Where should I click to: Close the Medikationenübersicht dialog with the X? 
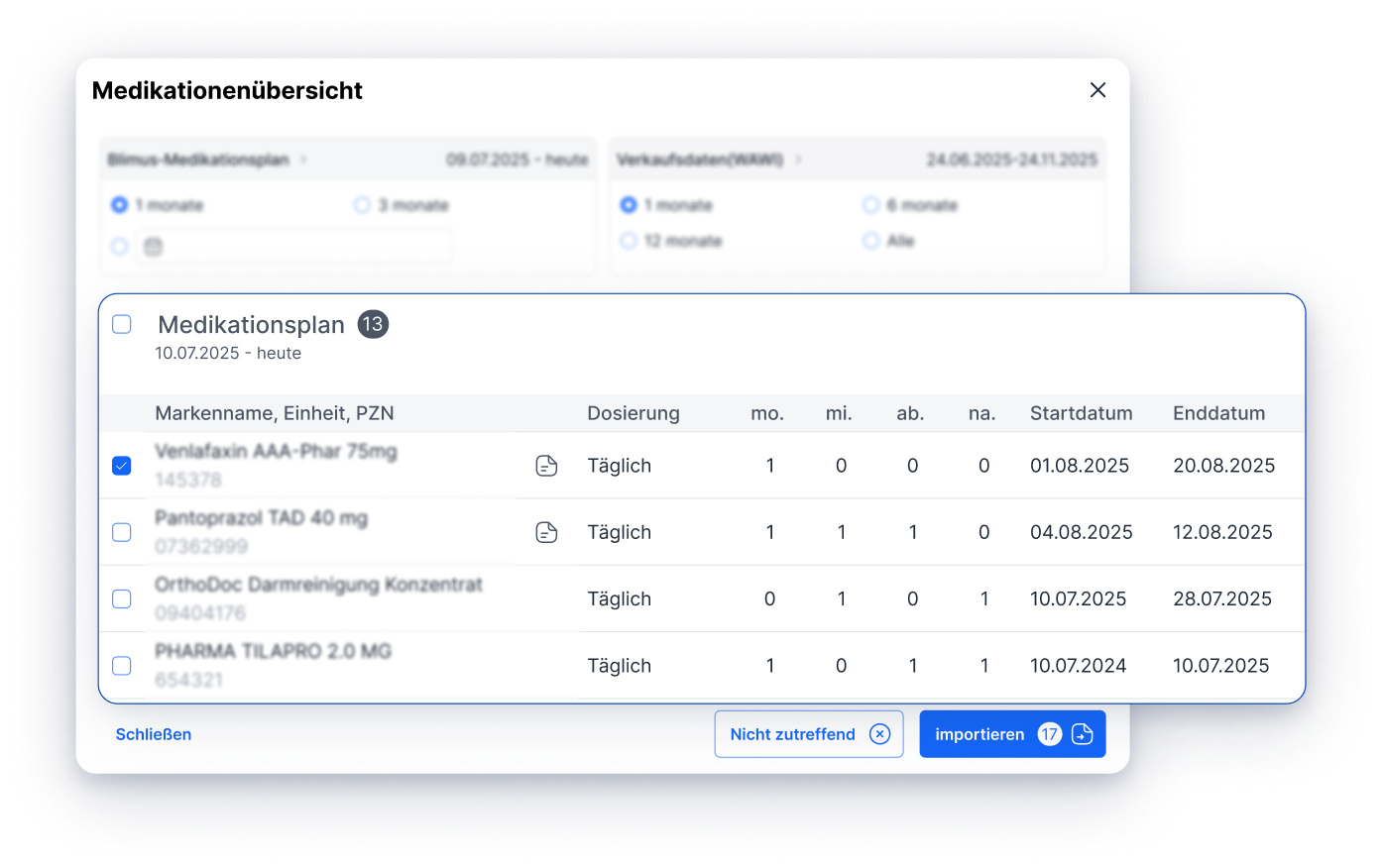(1097, 90)
